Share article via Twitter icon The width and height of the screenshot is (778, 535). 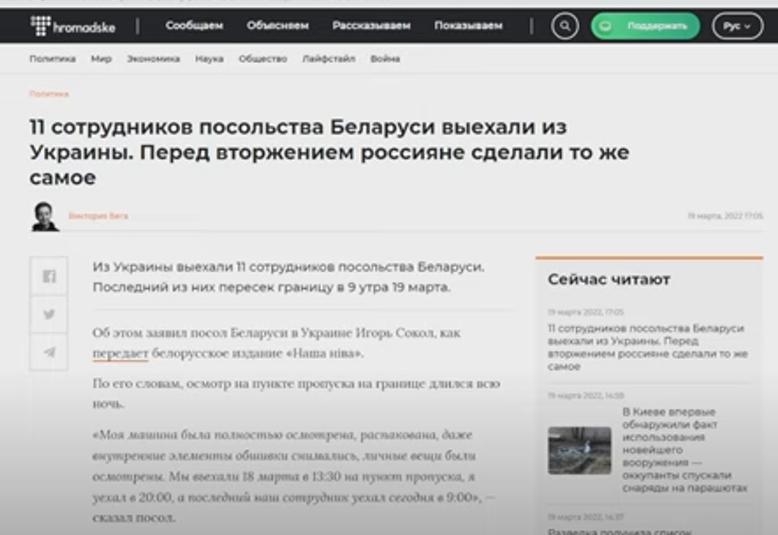pos(49,314)
